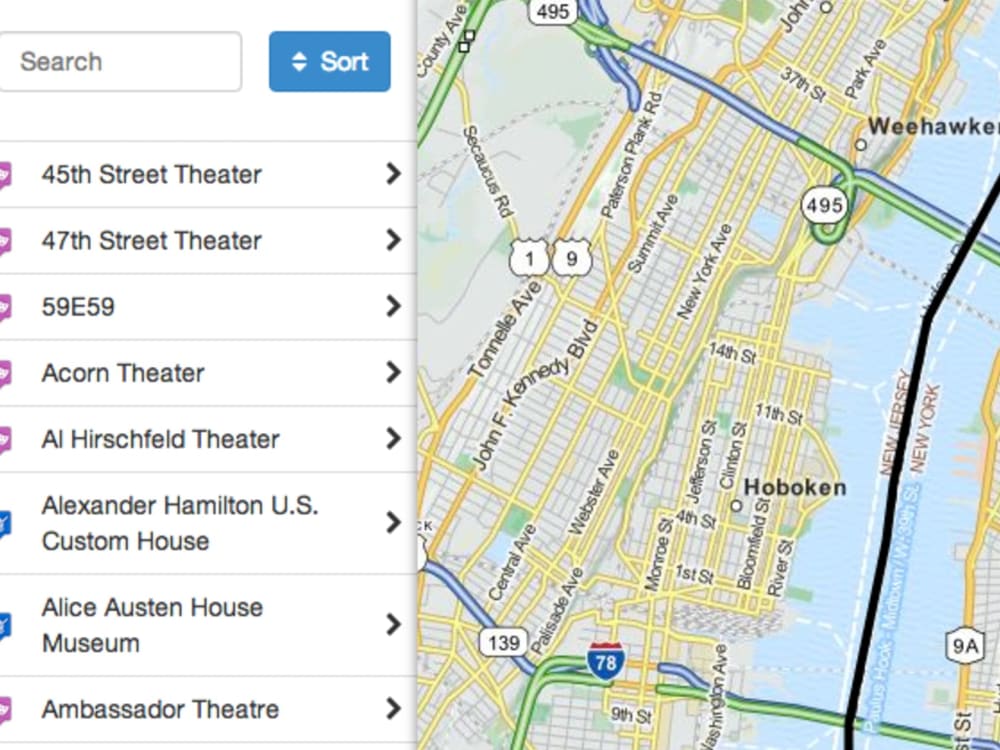The width and height of the screenshot is (1000, 750).
Task: Click the museum icon beside Alexander Hamilton U.S. Custom House
Action: click(4, 524)
